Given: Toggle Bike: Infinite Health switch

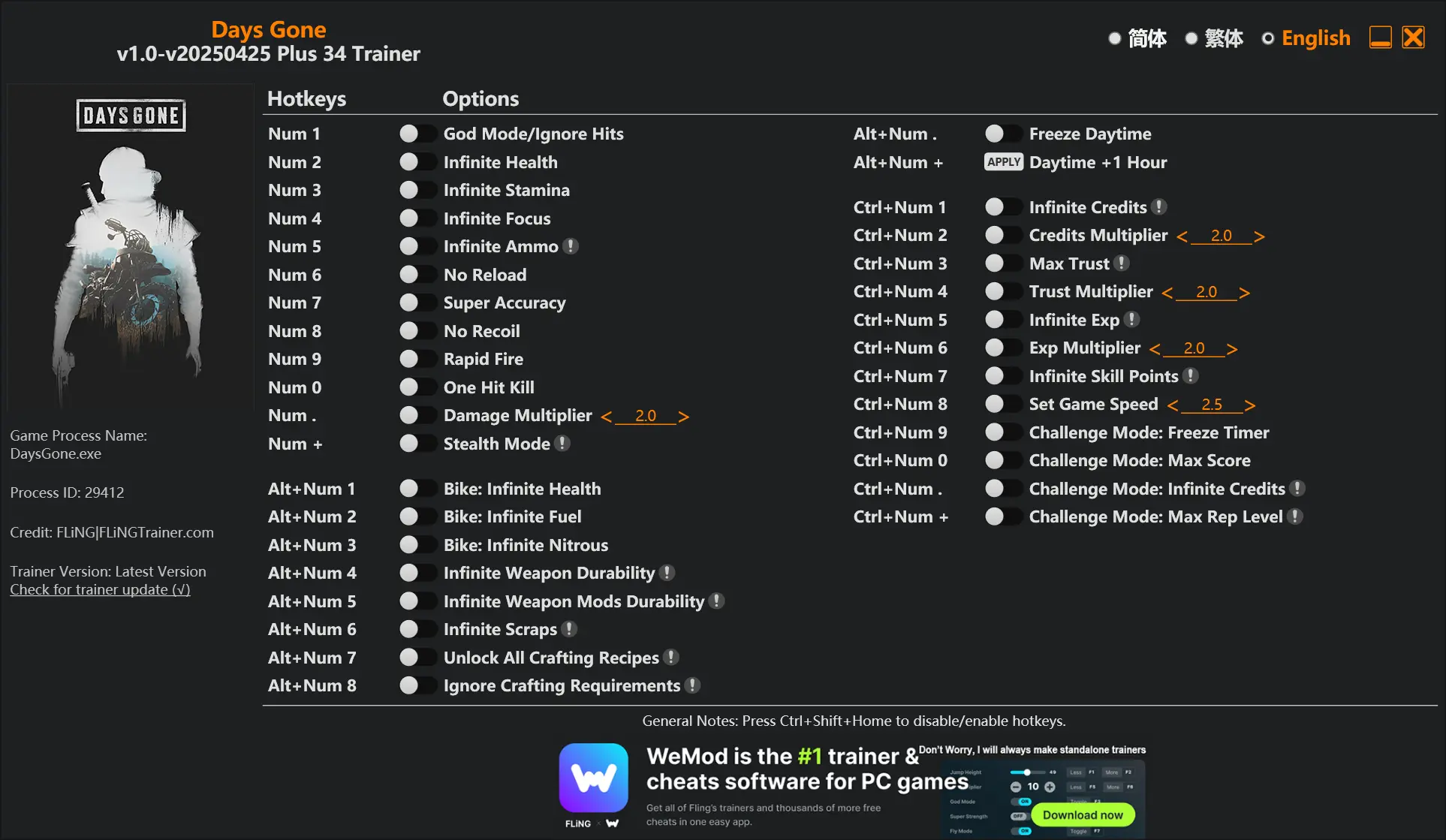Looking at the screenshot, I should pos(417,489).
